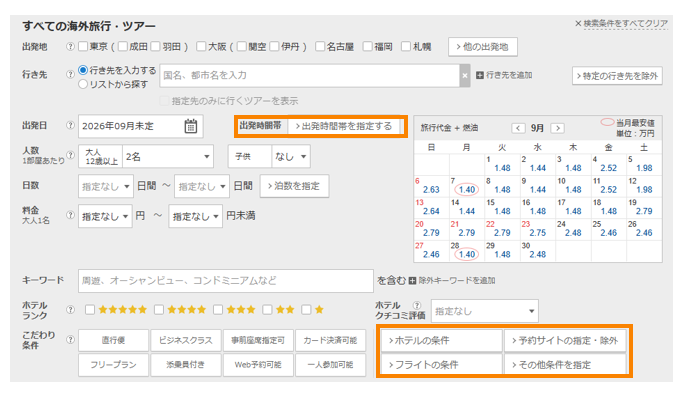Check the 羽田 departure checkbox
The image size is (690, 397).
pyautogui.click(x=155, y=46)
